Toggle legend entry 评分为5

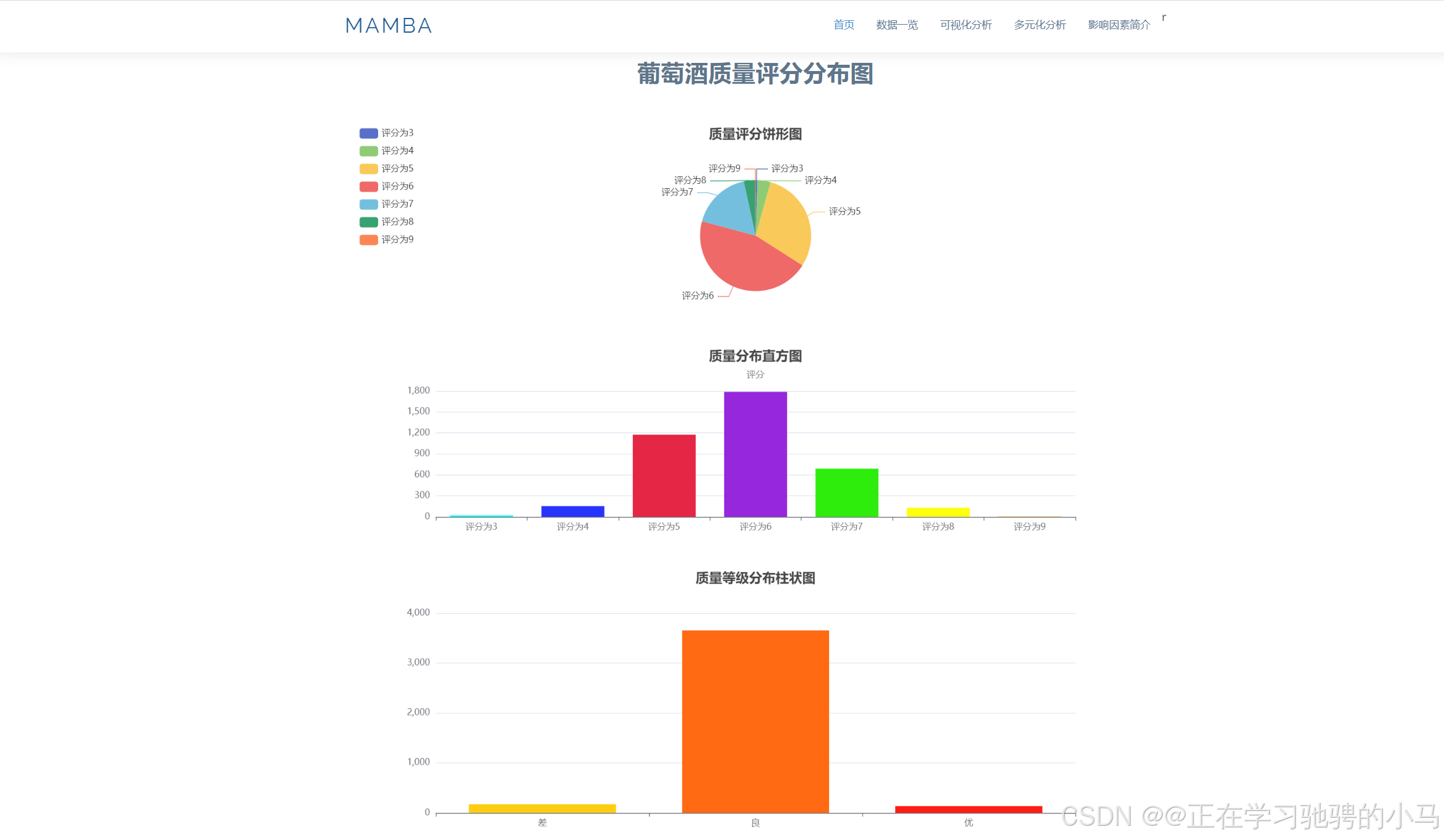click(x=387, y=168)
